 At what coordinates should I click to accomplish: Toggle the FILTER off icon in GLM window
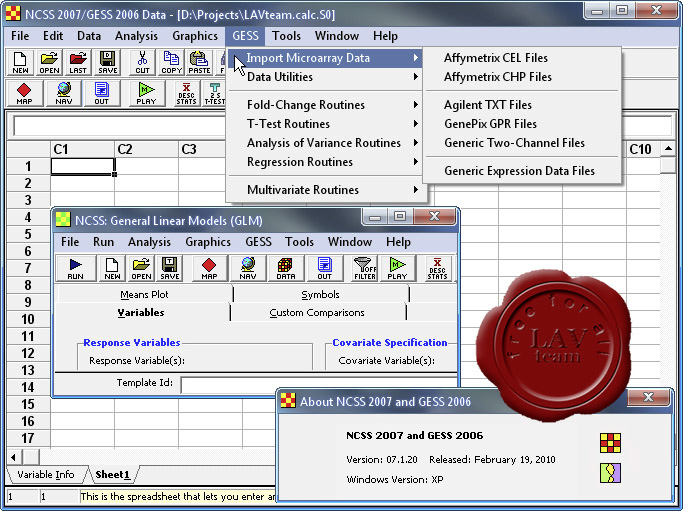pos(365,268)
